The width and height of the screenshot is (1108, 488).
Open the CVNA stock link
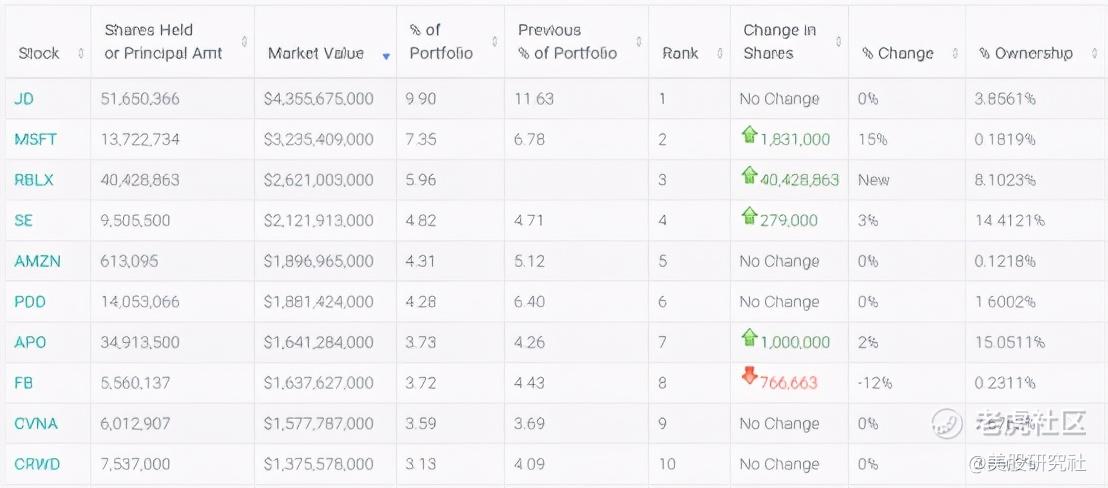click(36, 423)
